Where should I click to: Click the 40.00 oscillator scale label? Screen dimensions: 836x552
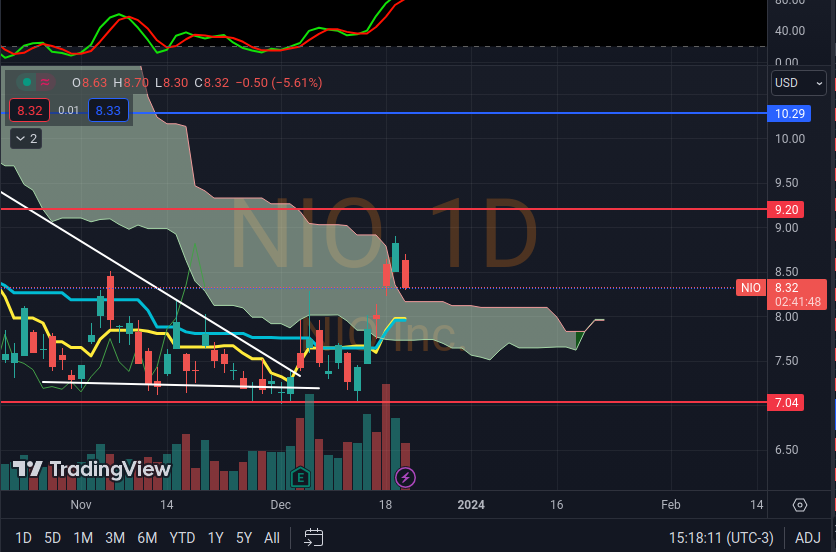click(790, 31)
